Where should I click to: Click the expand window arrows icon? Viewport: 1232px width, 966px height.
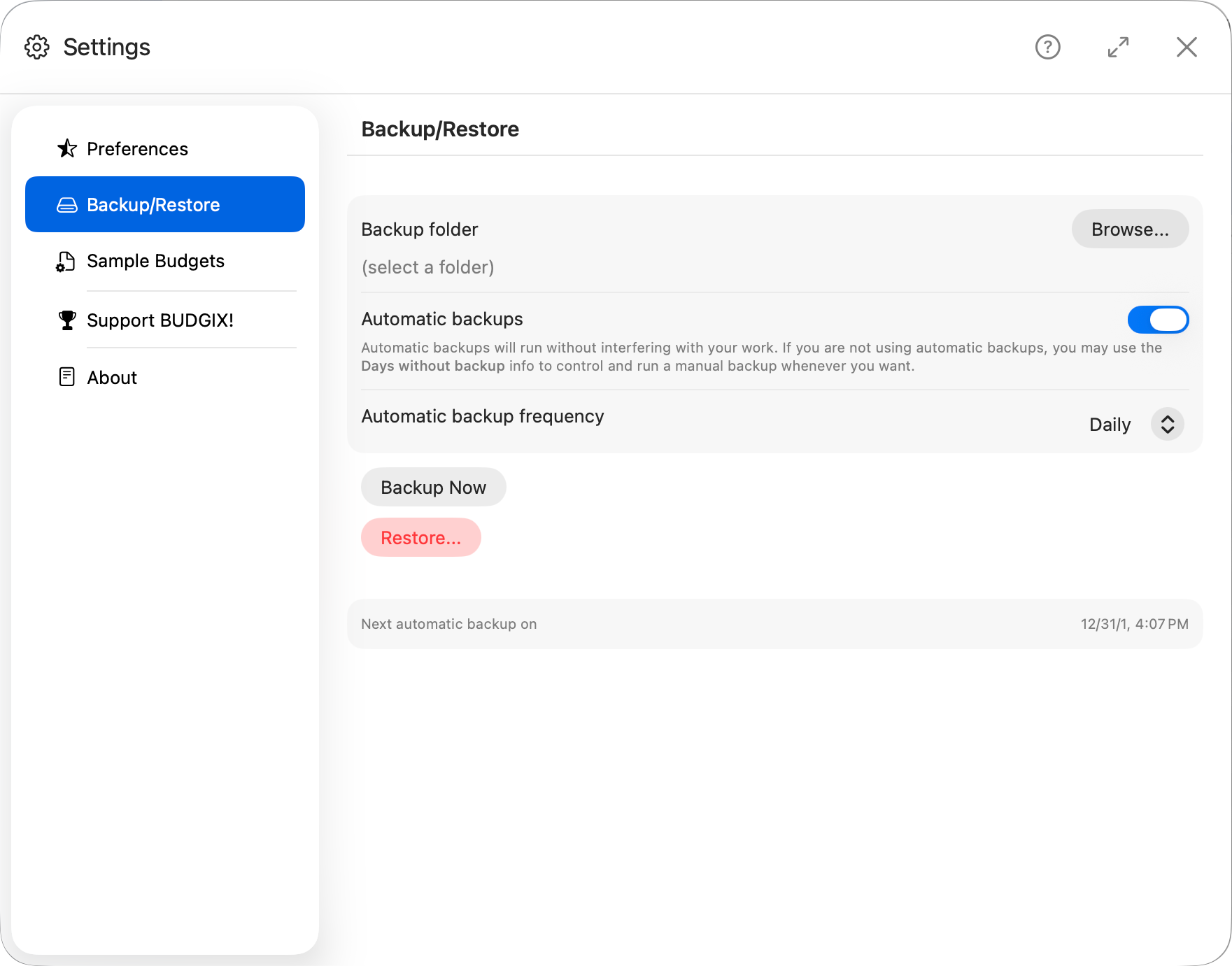tap(1118, 47)
